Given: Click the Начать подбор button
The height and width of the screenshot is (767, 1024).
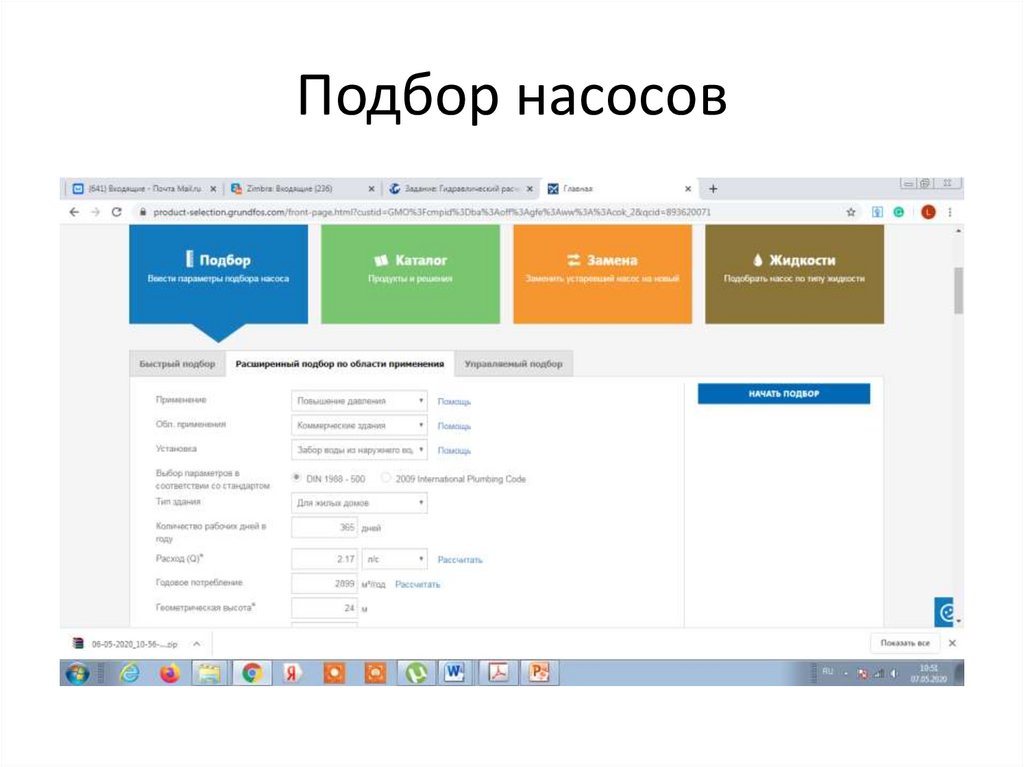Looking at the screenshot, I should (x=783, y=394).
